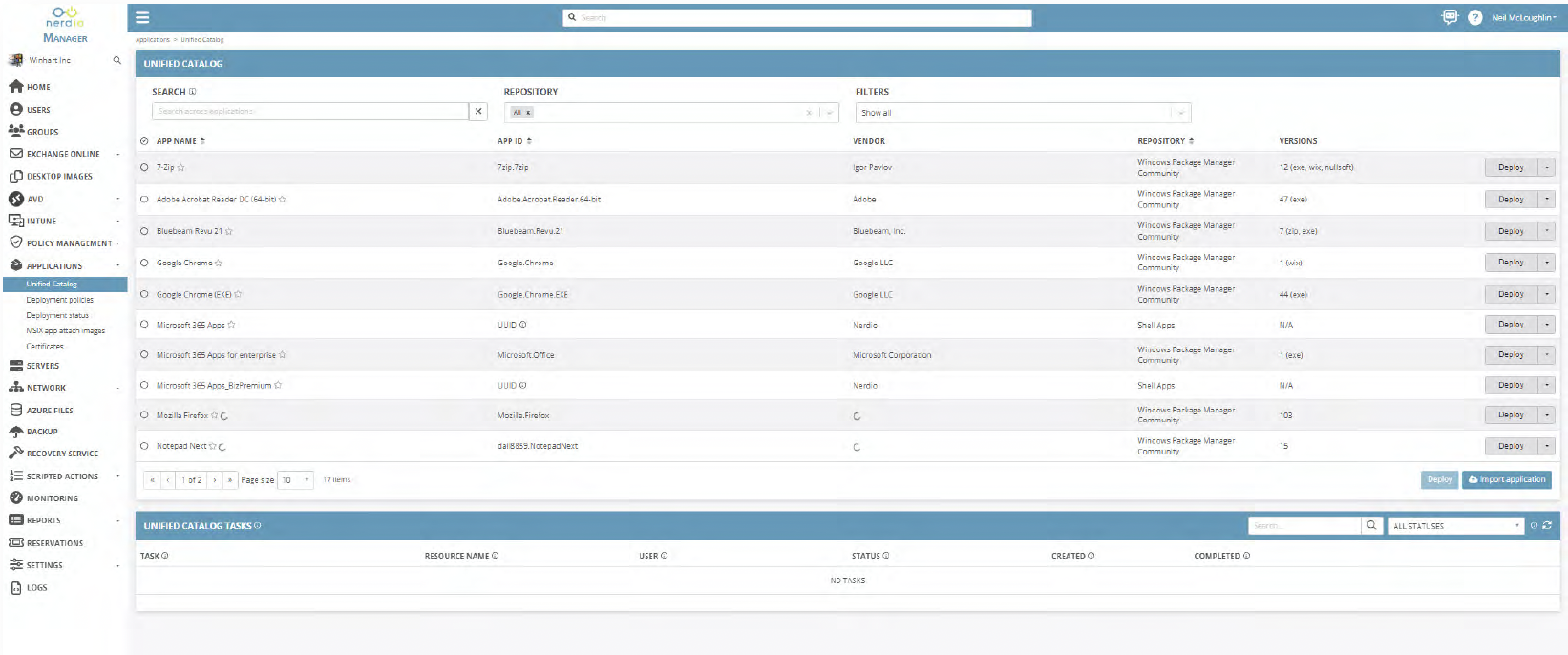This screenshot has width=1568, height=655.
Task: Select the Bluebeam Revu 21 radio button
Action: pos(144,231)
